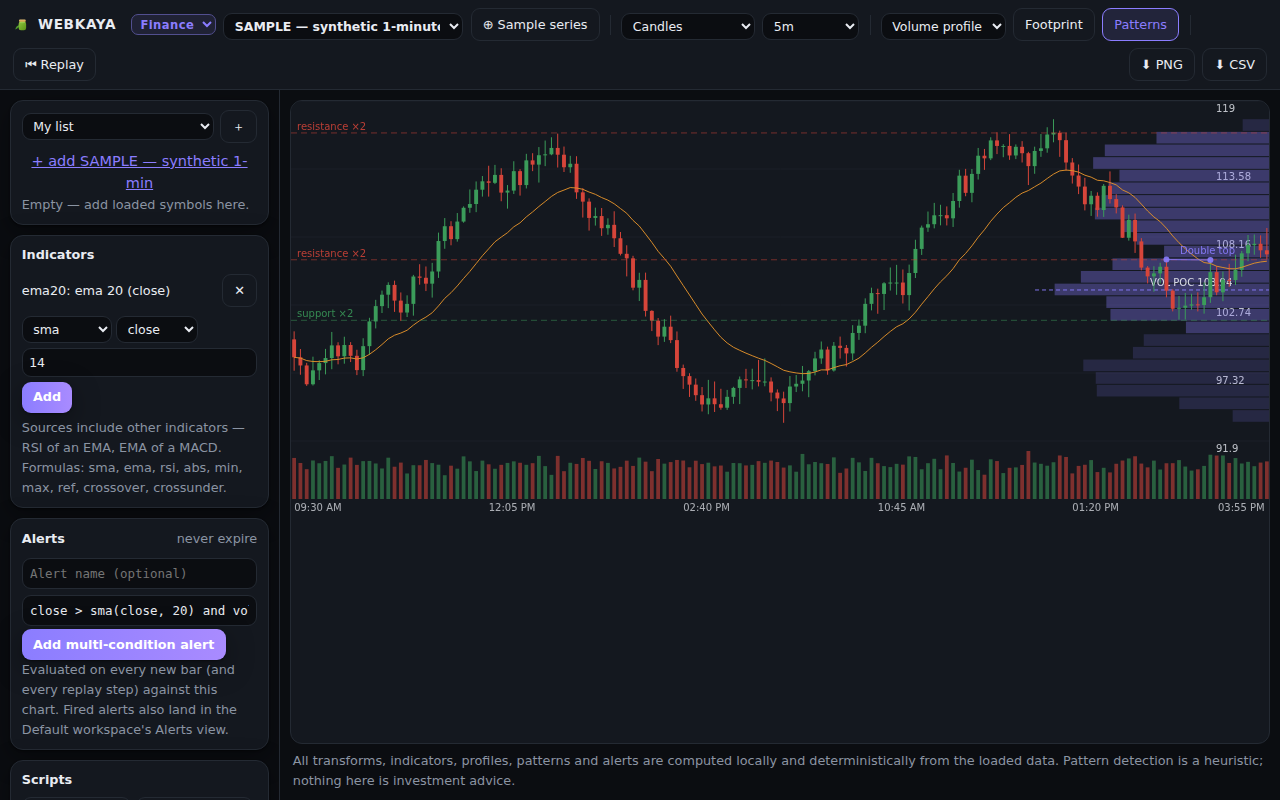Click the alert condition expression field
The height and width of the screenshot is (800, 1280).
[x=139, y=611]
